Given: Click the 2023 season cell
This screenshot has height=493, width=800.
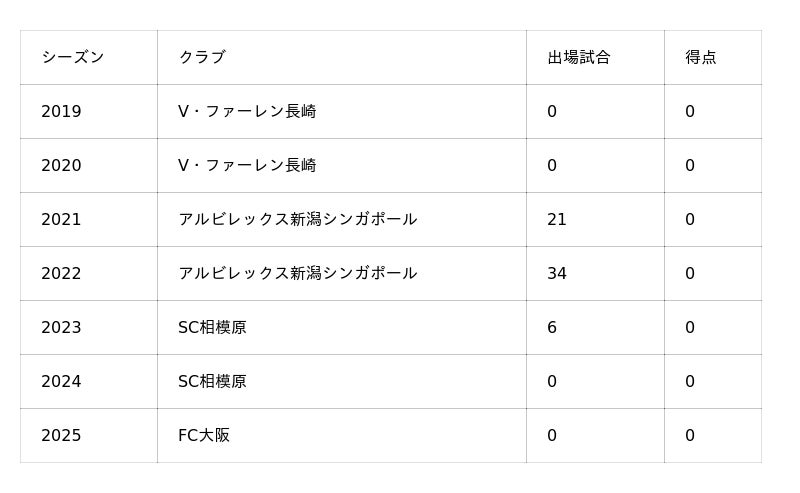Looking at the screenshot, I should (x=61, y=328).
